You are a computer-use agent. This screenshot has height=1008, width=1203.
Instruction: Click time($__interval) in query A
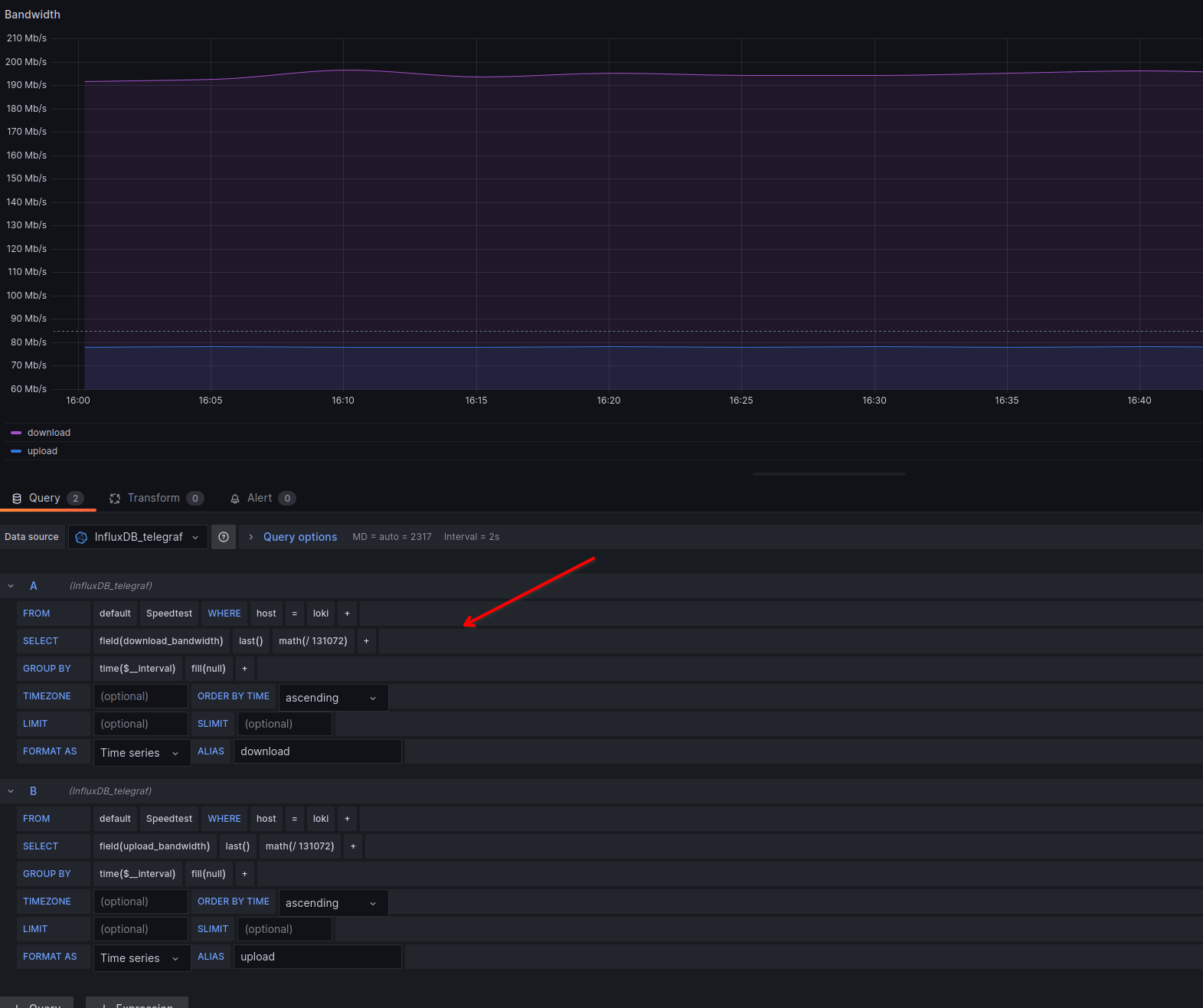[x=138, y=669]
